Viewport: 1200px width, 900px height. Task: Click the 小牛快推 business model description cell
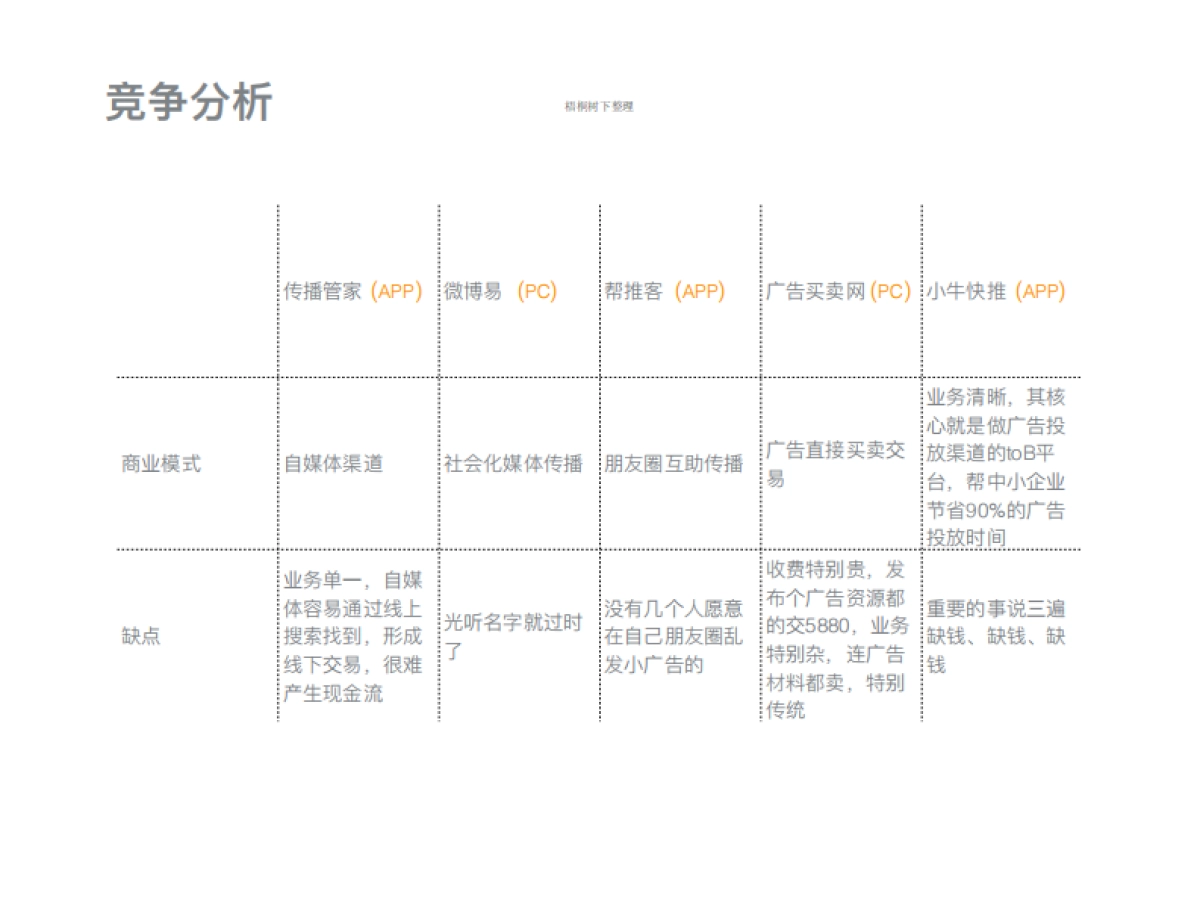(997, 463)
